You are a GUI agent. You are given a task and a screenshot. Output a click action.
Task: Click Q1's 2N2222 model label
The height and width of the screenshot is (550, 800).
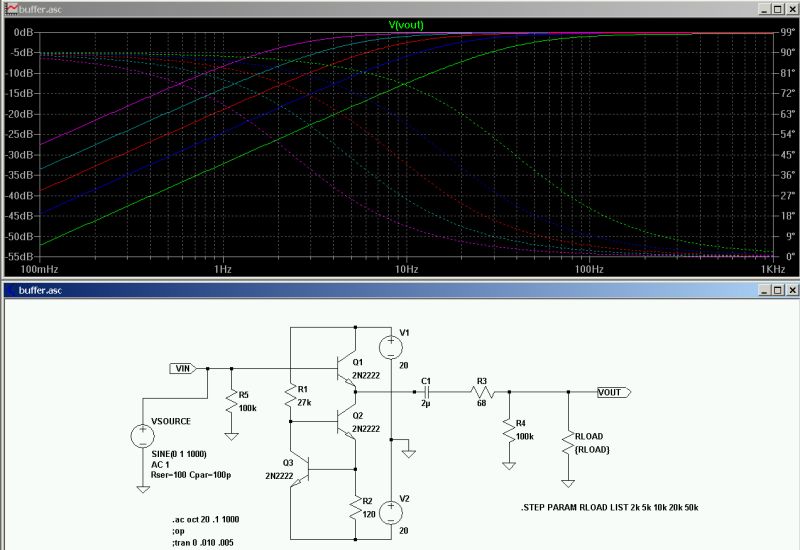(366, 376)
